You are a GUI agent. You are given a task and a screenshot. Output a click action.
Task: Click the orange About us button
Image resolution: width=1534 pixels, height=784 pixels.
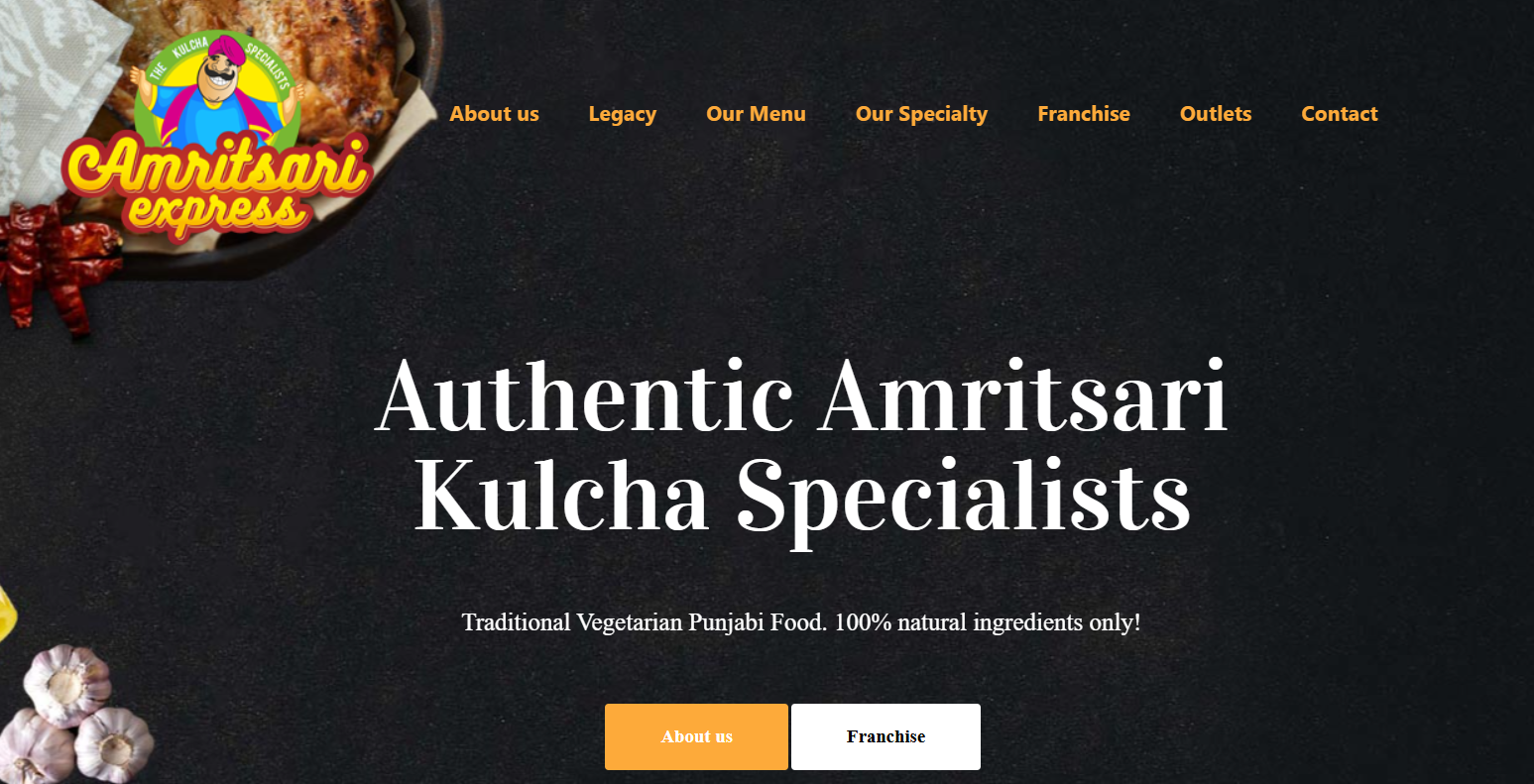[696, 736]
